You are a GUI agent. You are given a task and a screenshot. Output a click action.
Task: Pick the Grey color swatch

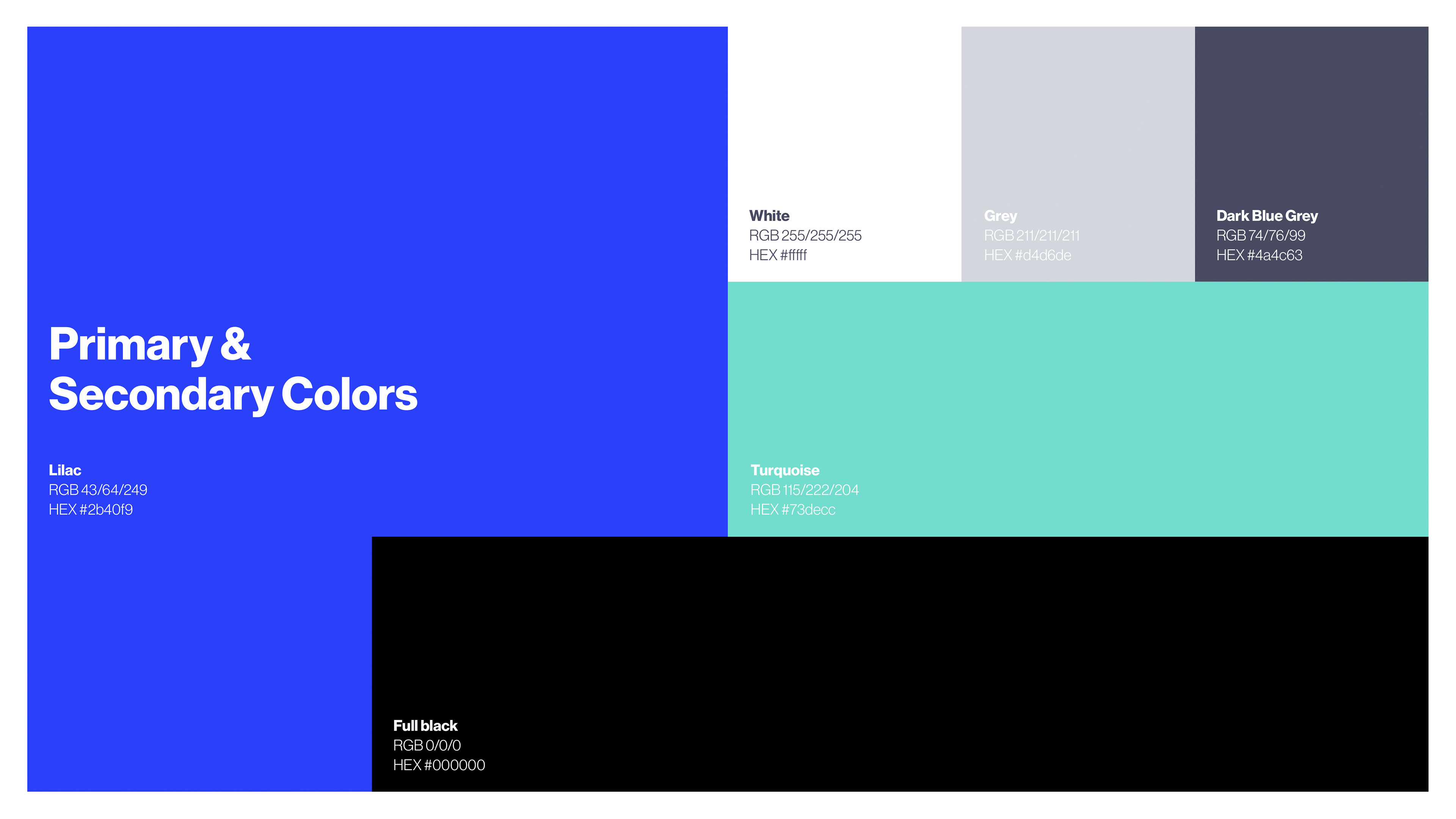[x=1077, y=113]
